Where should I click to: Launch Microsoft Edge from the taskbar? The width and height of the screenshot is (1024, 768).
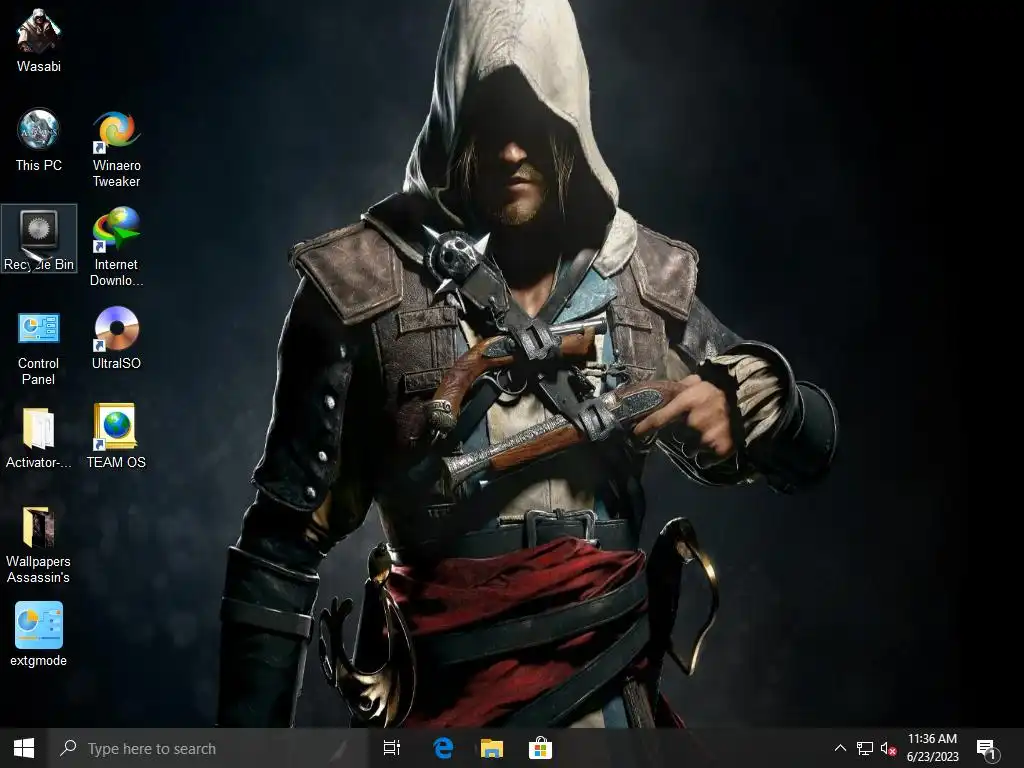pos(443,748)
